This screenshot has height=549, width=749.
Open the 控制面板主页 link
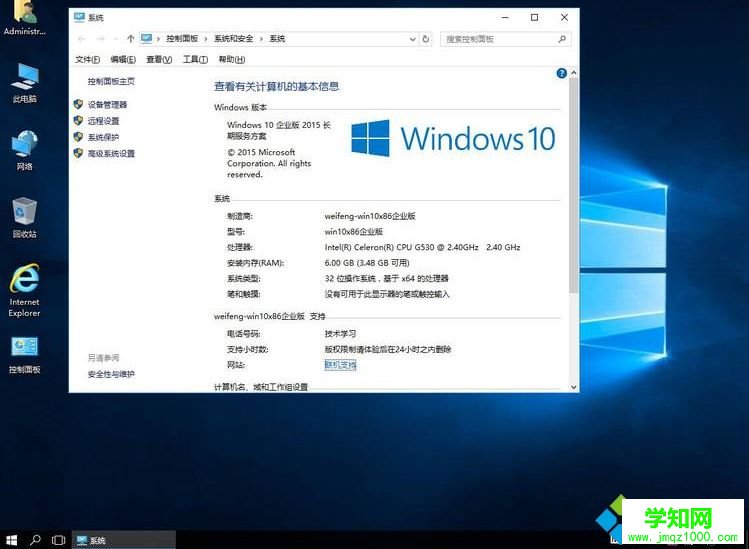click(111, 81)
